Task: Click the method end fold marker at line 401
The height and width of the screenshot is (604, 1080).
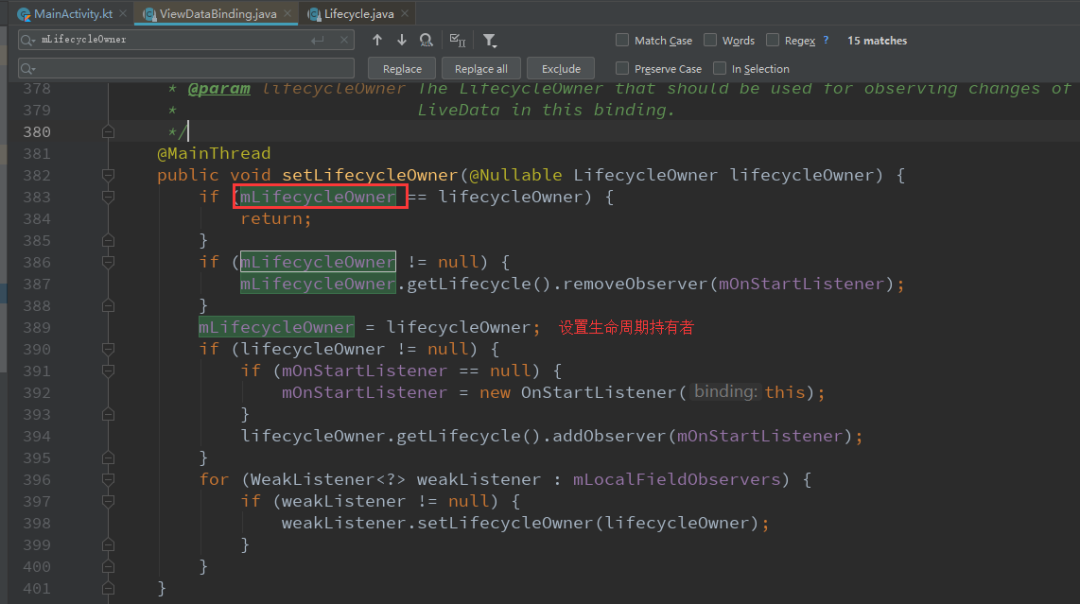Action: [x=108, y=589]
